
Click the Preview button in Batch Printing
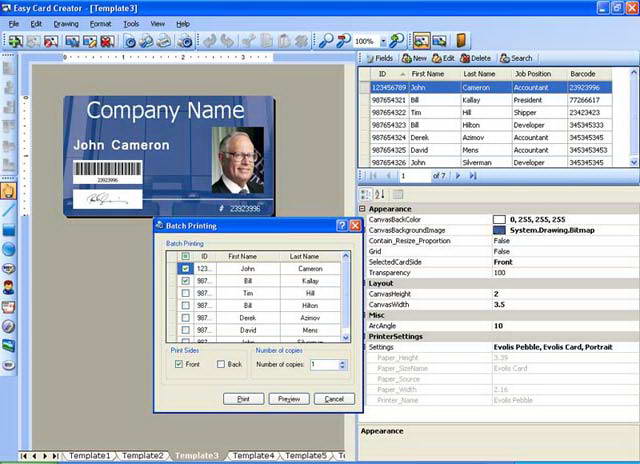click(289, 399)
